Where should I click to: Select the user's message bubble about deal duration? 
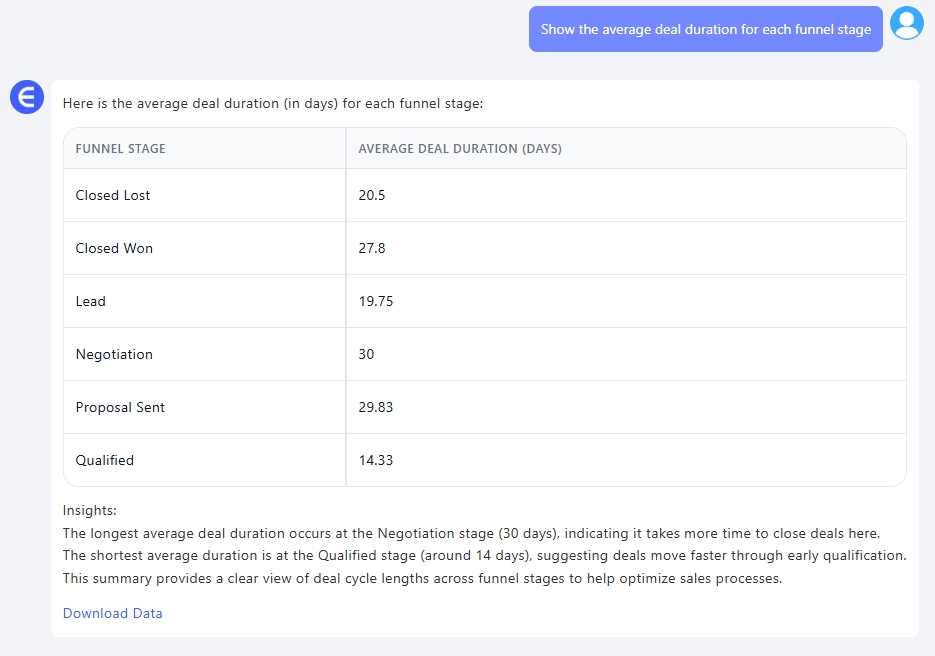[705, 30]
